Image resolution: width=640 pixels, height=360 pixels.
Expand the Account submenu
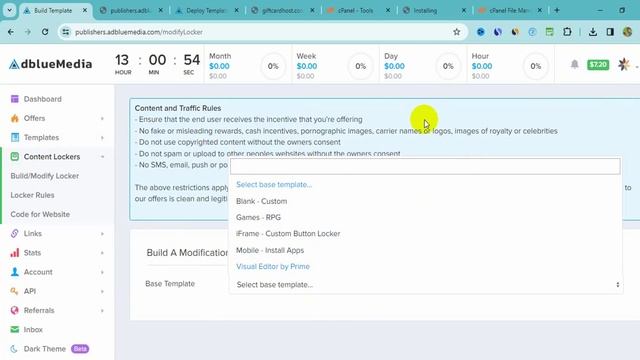102,272
